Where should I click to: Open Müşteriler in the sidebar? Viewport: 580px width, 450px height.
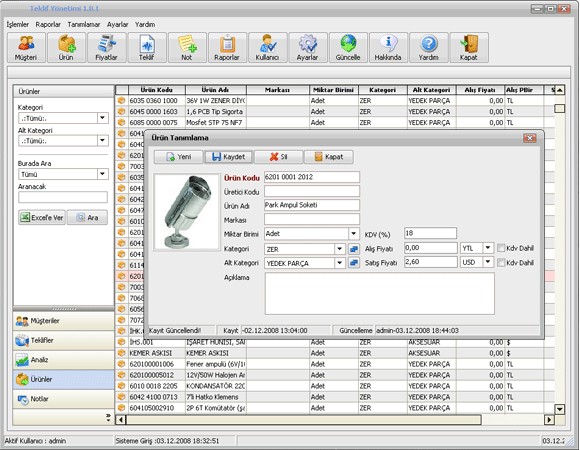coord(63,321)
